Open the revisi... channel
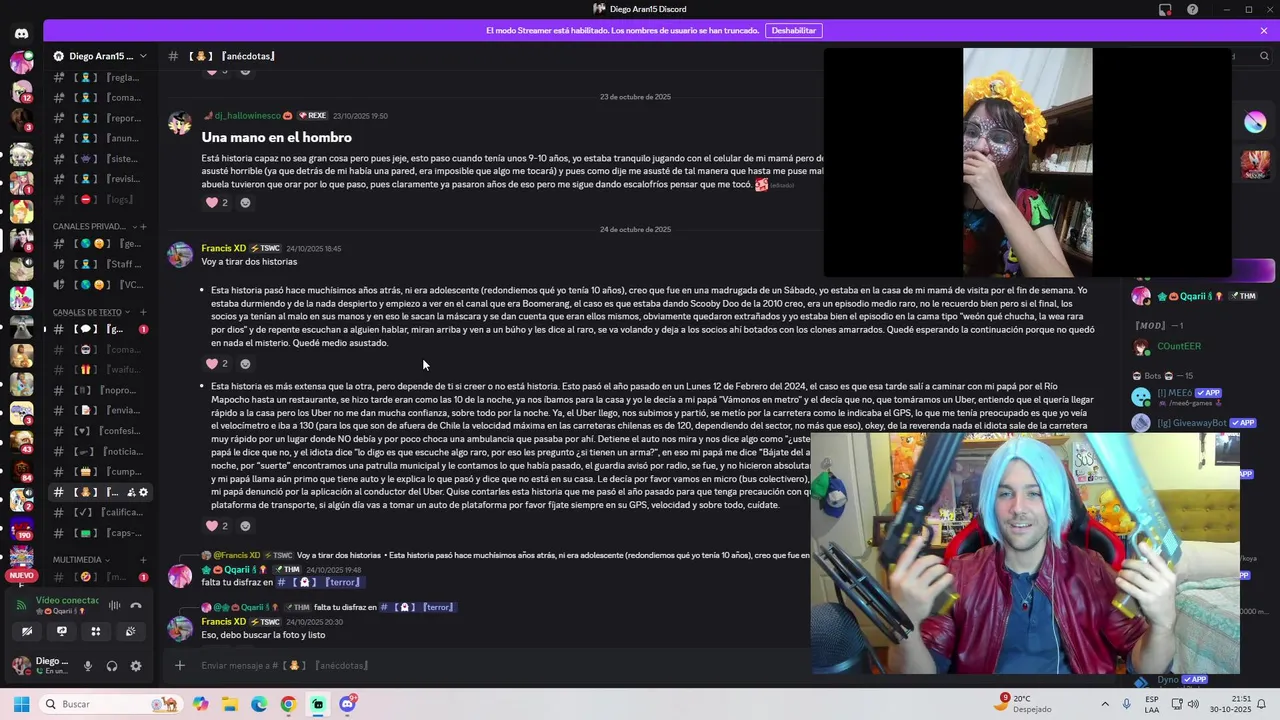Image resolution: width=1280 pixels, height=720 pixels. 100,179
